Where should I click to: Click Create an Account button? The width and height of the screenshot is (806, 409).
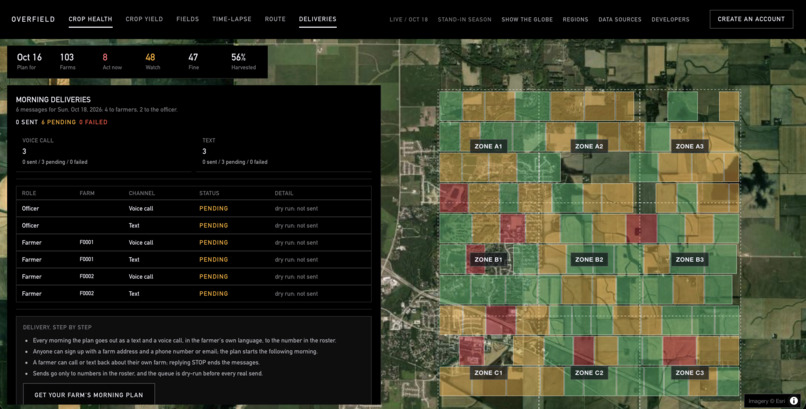coord(751,19)
